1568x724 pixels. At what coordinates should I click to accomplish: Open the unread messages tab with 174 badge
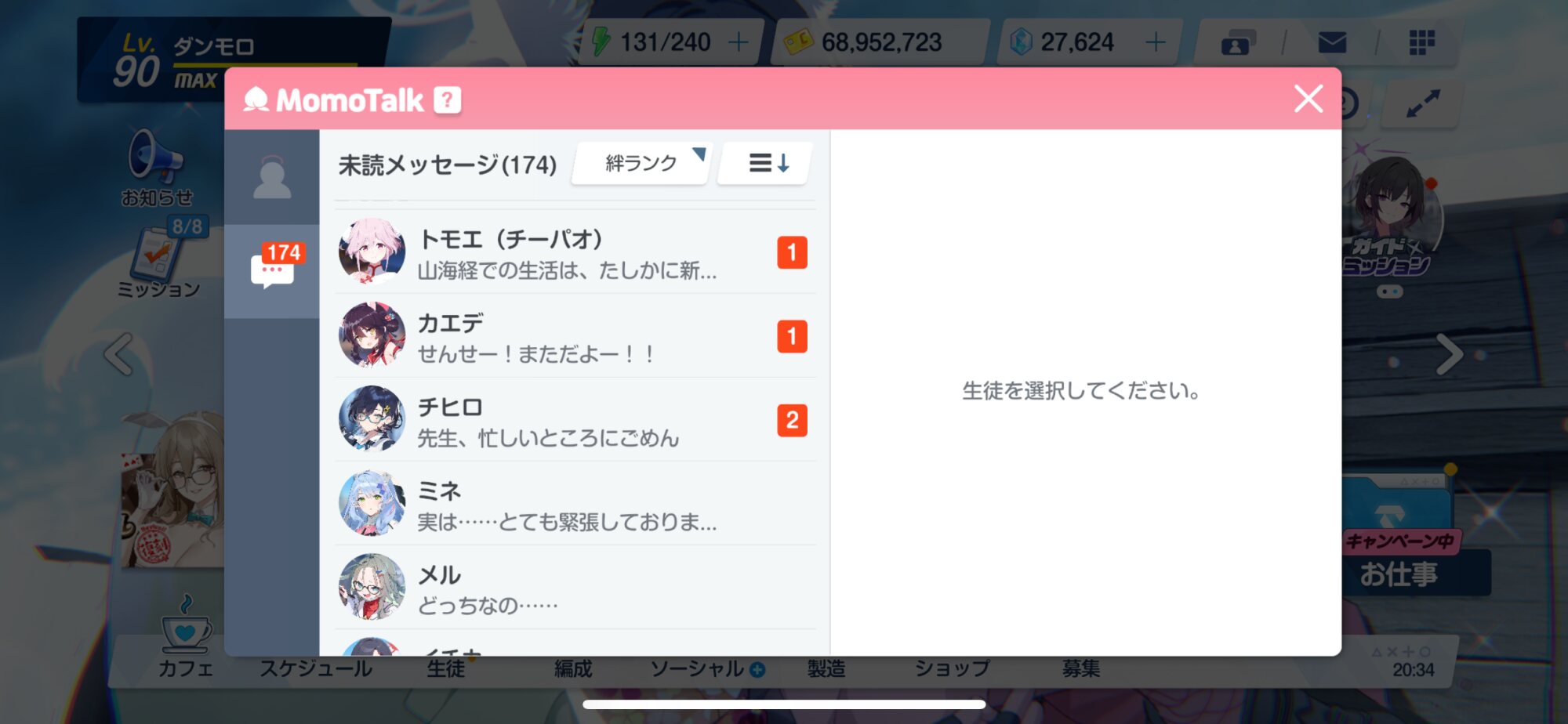(272, 271)
